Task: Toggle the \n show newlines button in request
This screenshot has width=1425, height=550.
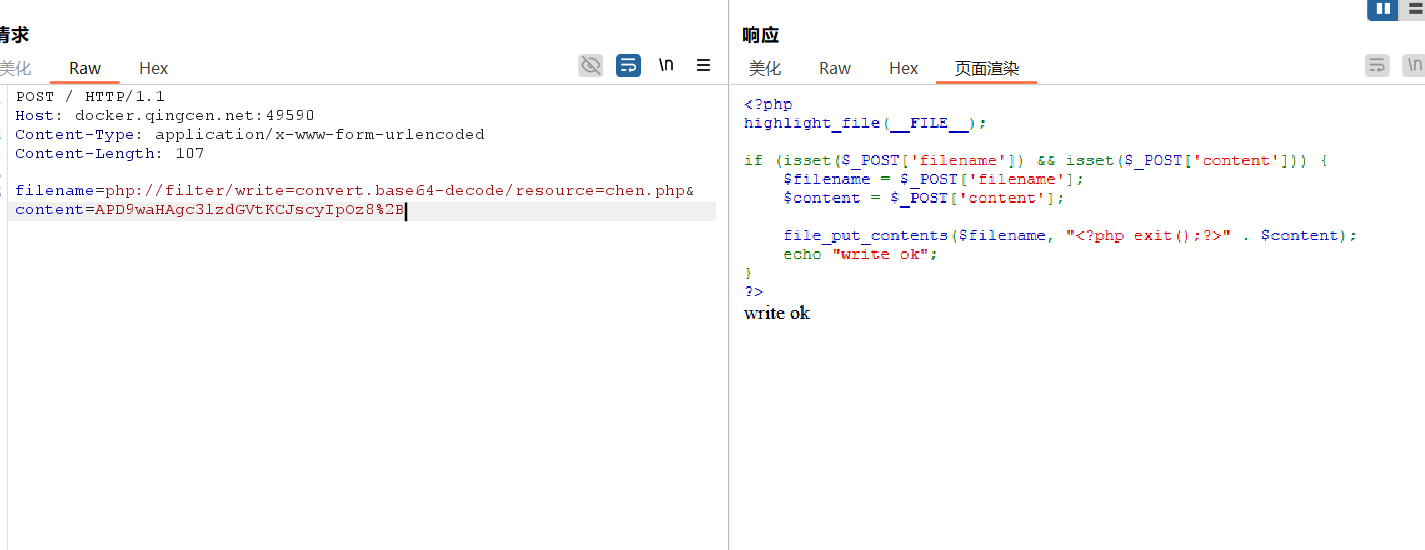Action: click(x=666, y=65)
